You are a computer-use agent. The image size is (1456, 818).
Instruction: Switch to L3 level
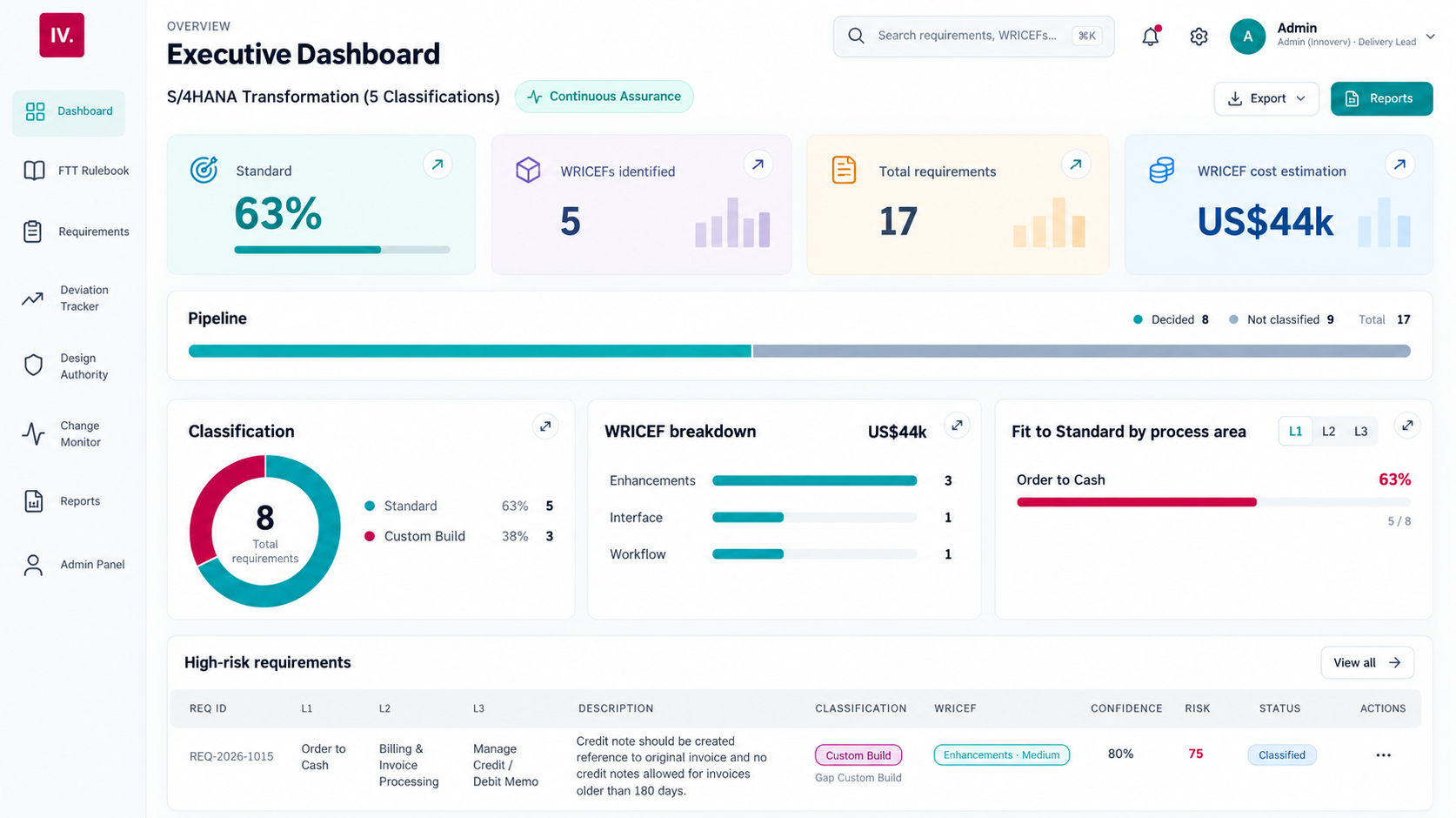click(1360, 432)
